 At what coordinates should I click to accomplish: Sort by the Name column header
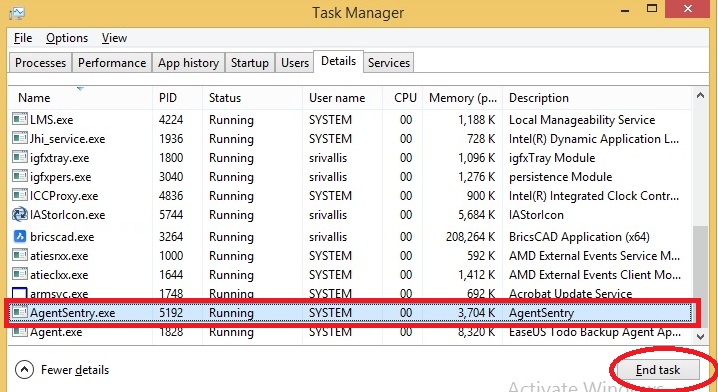80,98
